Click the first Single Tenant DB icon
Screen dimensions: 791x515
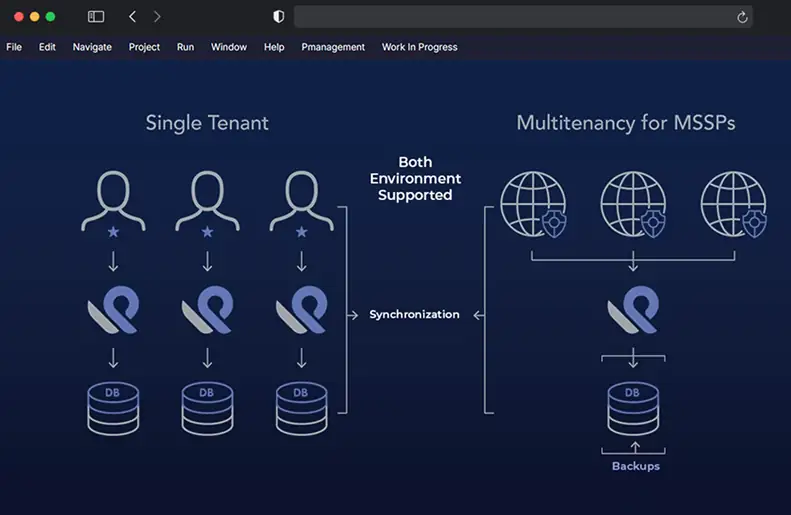coord(113,409)
